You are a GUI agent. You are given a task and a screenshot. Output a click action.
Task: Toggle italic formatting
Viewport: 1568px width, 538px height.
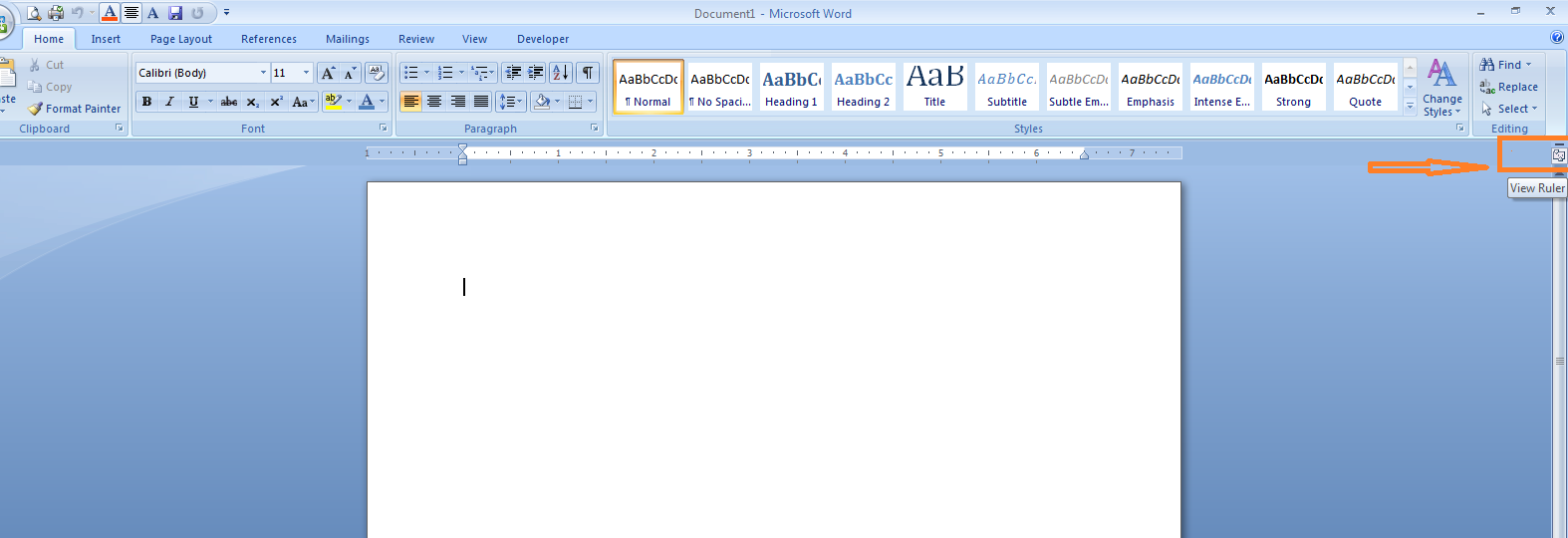pos(169,102)
